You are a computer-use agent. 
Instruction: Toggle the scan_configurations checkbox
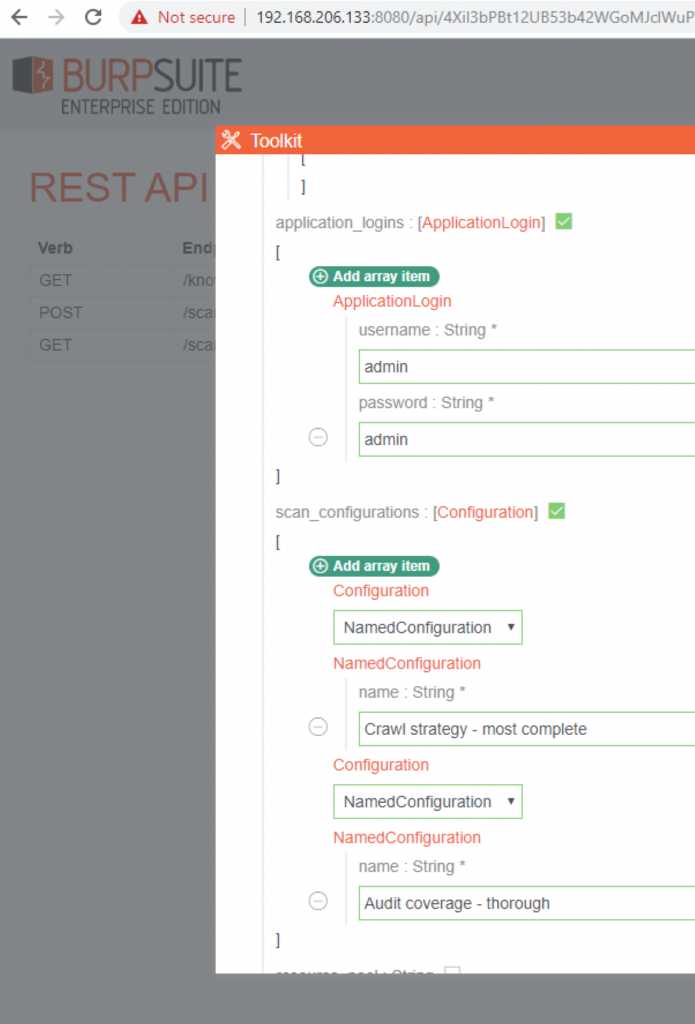pos(556,511)
